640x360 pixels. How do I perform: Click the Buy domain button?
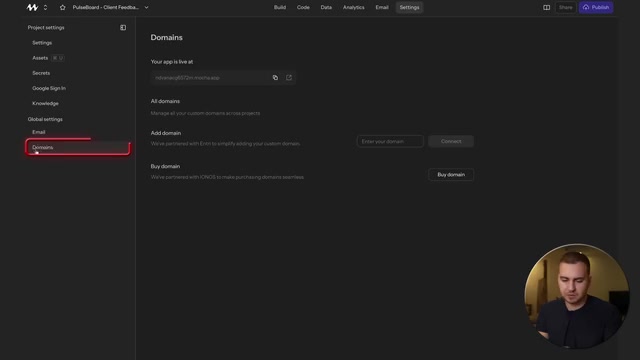click(451, 175)
